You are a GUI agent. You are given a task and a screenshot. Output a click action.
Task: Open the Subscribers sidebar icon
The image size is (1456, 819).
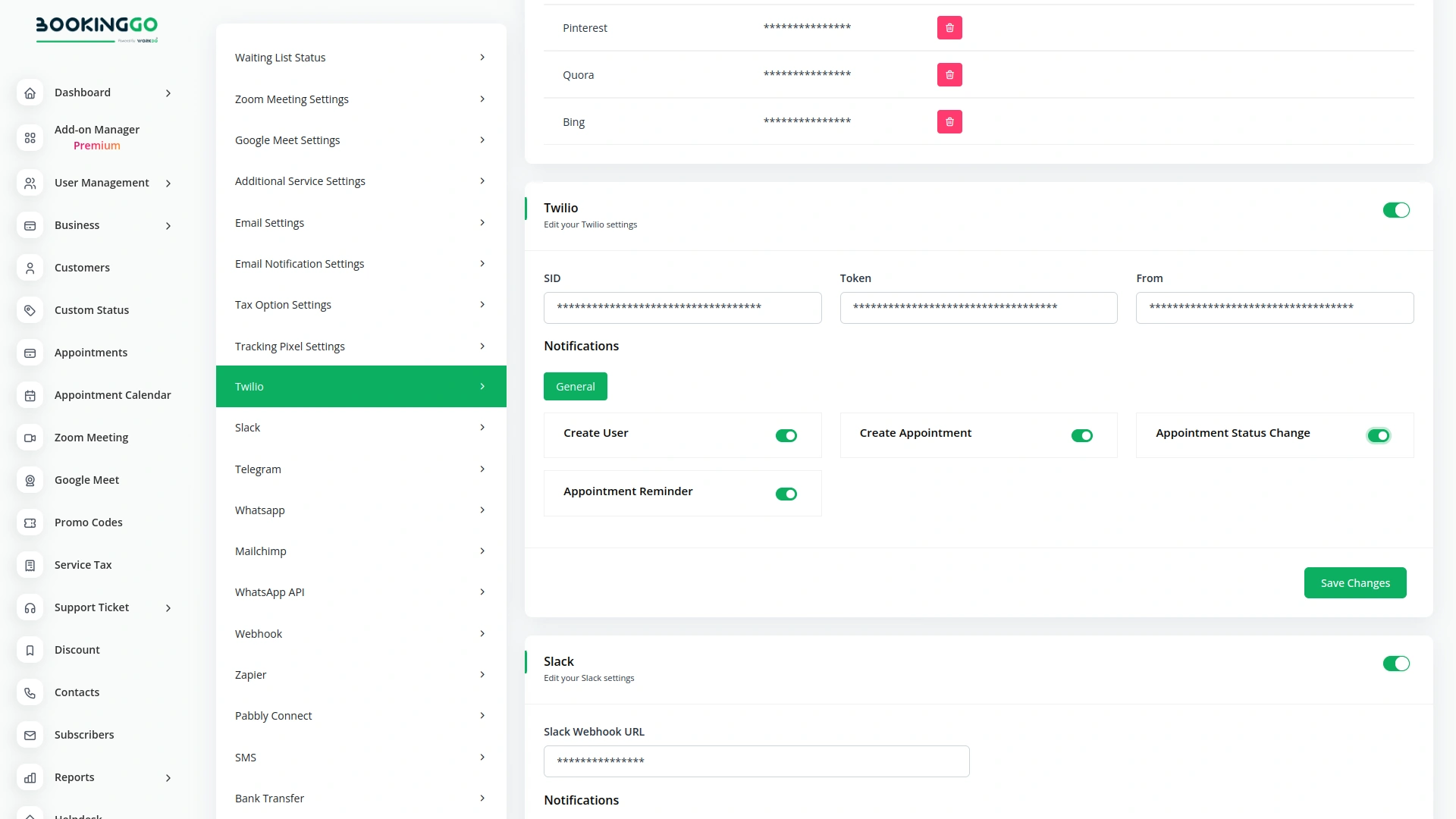(30, 735)
